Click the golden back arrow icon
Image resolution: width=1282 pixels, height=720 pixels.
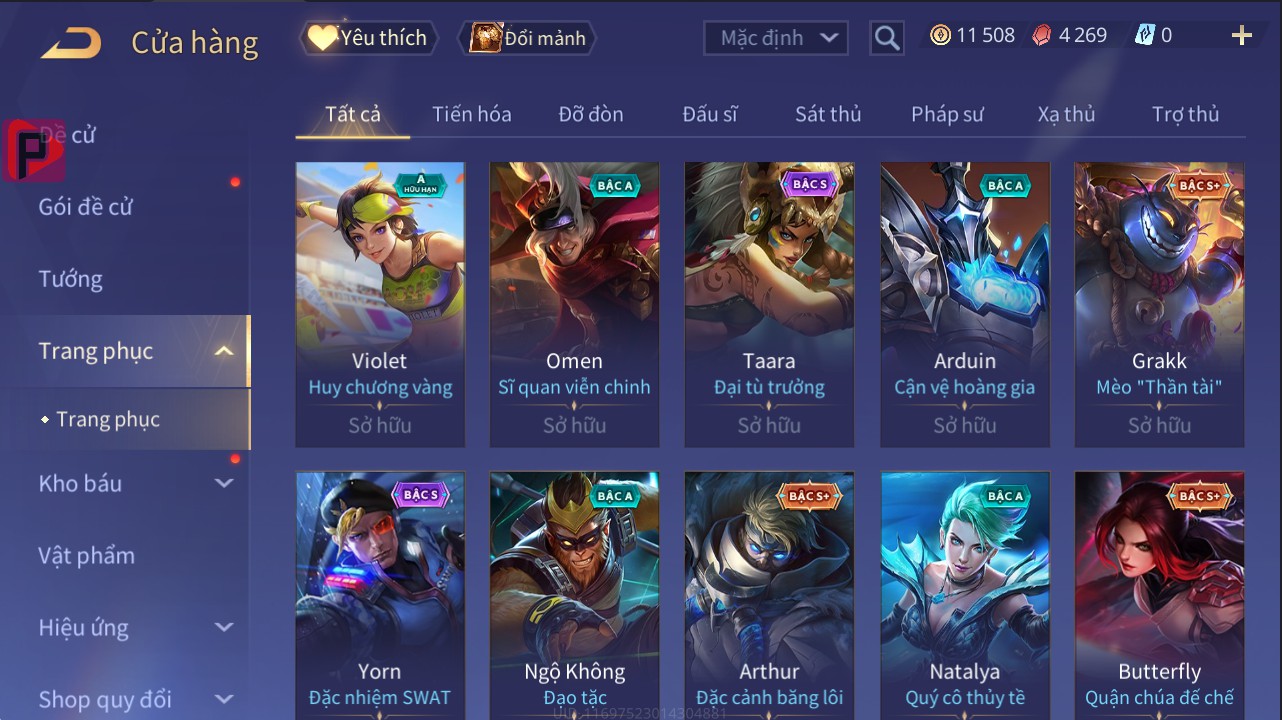point(71,43)
